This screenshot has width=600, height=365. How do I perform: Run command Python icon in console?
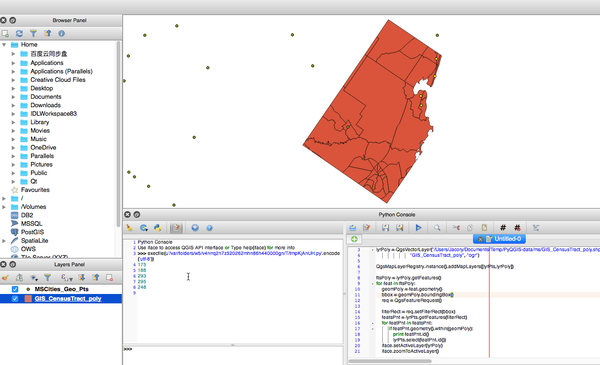click(157, 228)
